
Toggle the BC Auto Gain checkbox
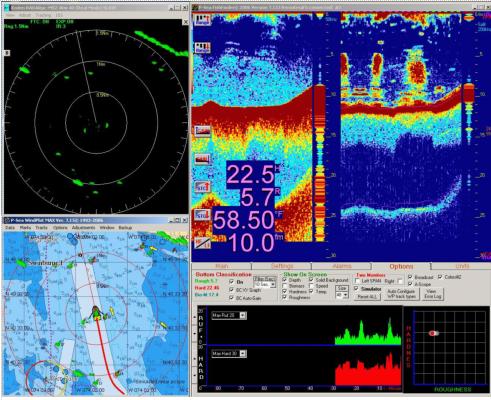coord(232,298)
